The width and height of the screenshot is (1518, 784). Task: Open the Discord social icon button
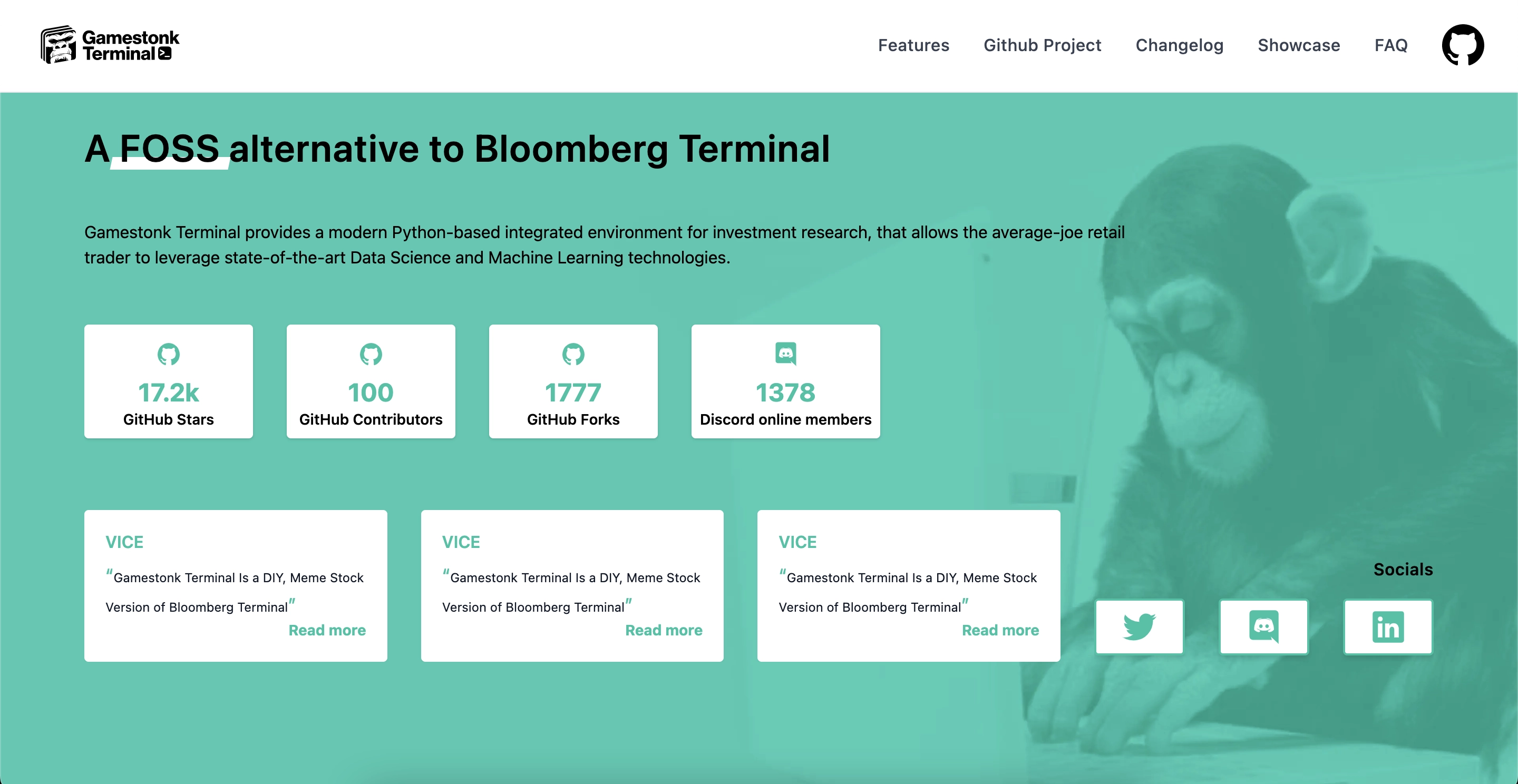coord(1263,627)
